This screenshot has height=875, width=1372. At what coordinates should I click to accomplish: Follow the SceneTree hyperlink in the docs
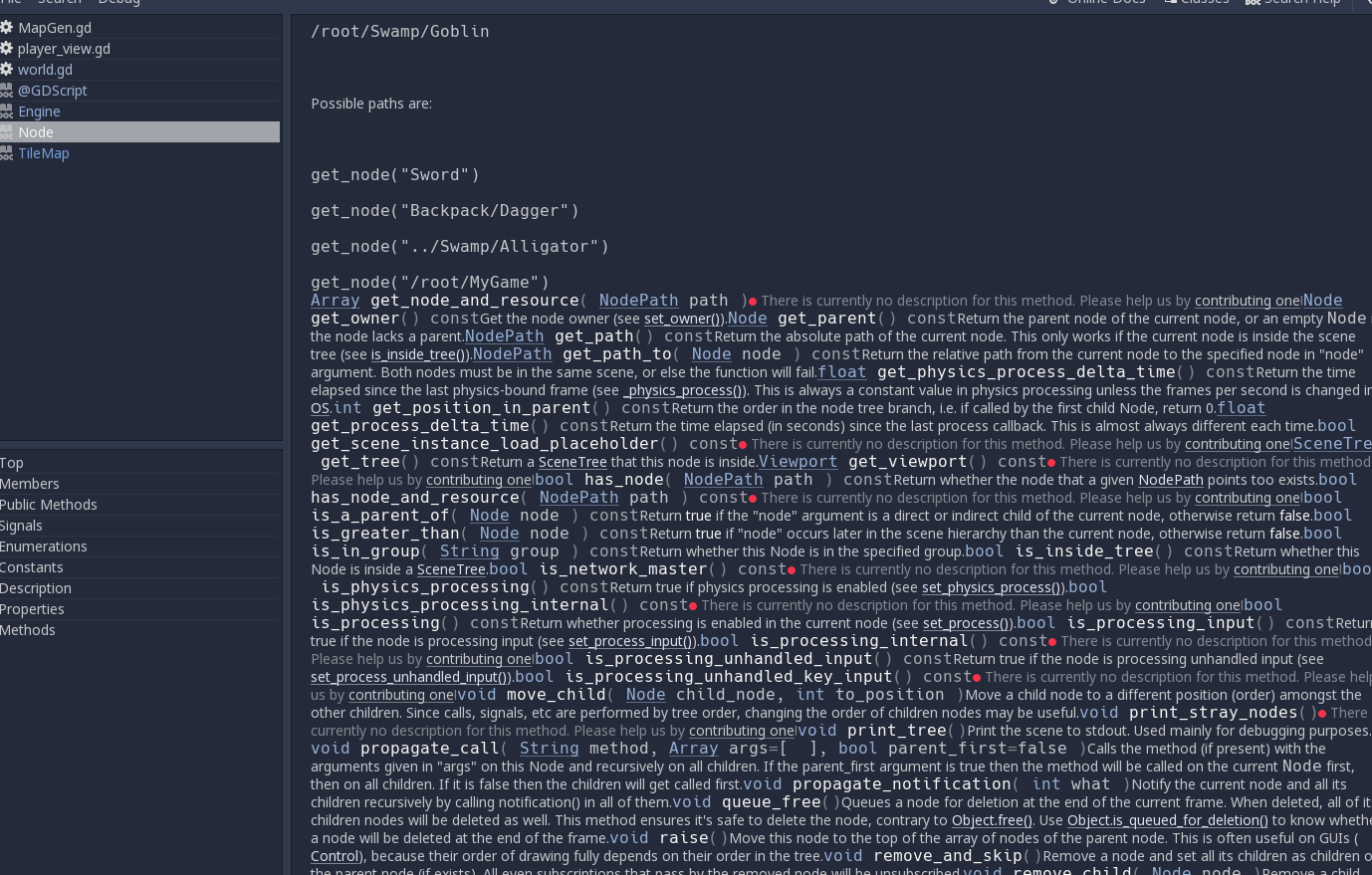572,461
